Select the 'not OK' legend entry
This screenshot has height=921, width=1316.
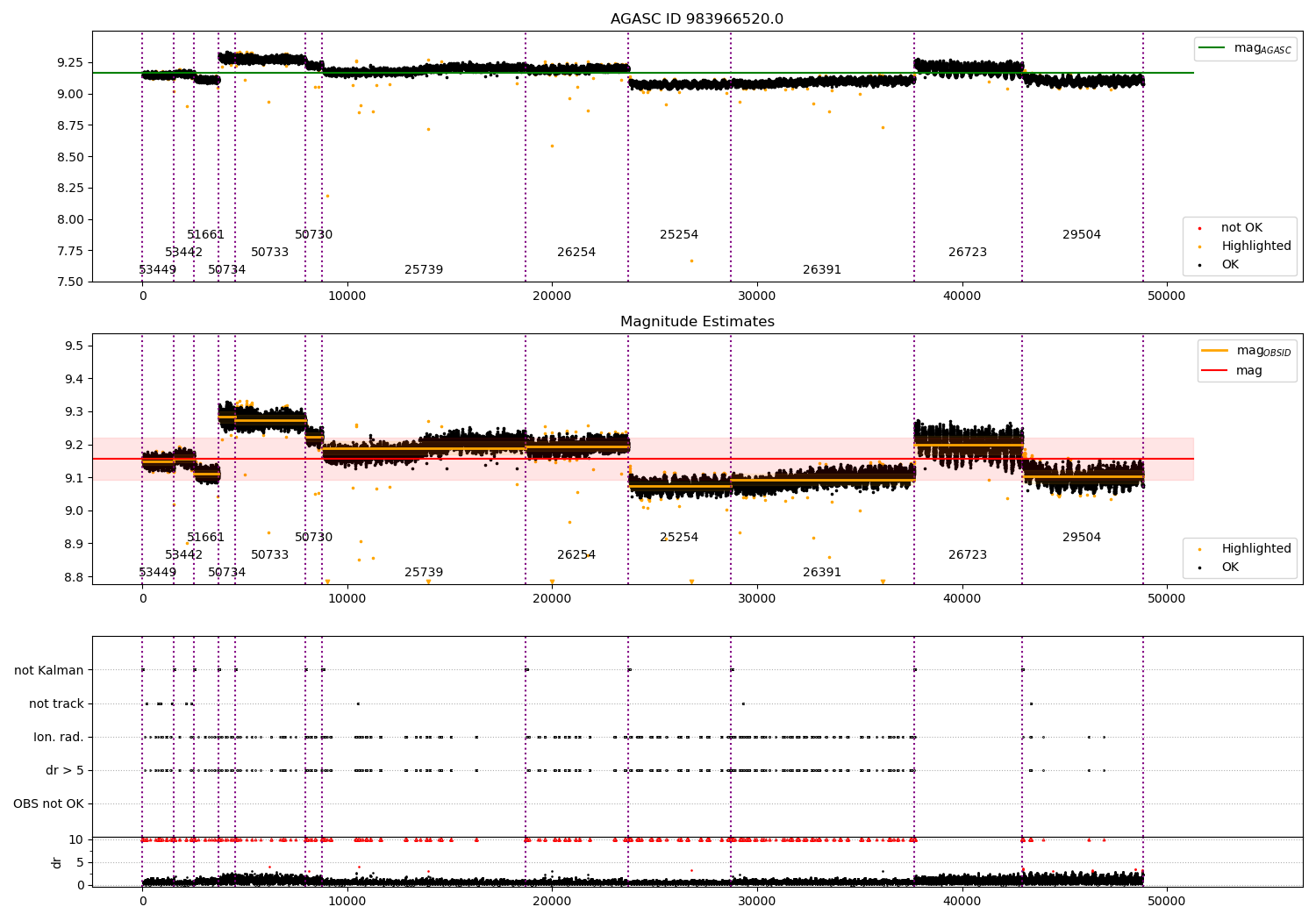[1241, 228]
